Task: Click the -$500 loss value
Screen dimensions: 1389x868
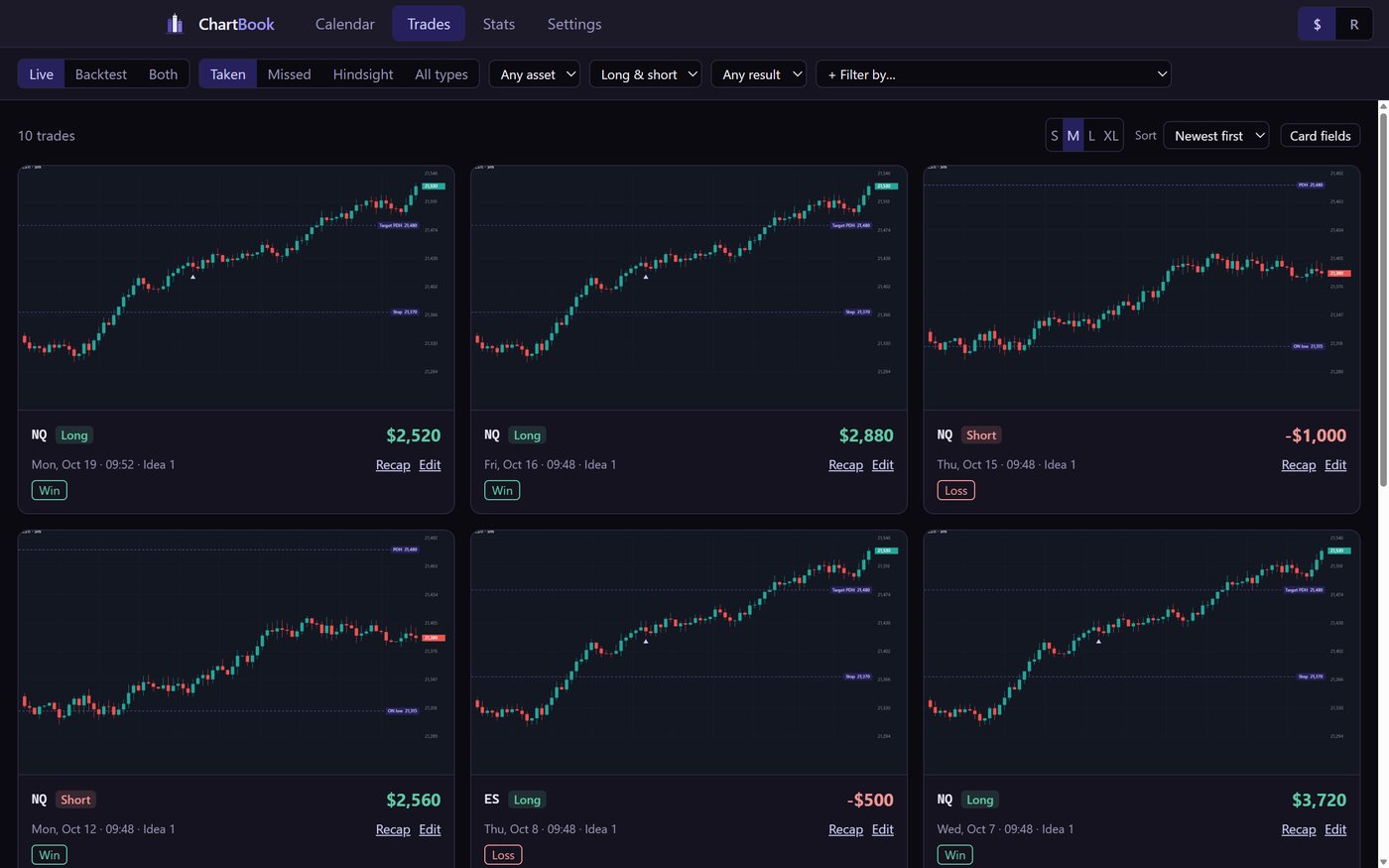Action: click(870, 801)
